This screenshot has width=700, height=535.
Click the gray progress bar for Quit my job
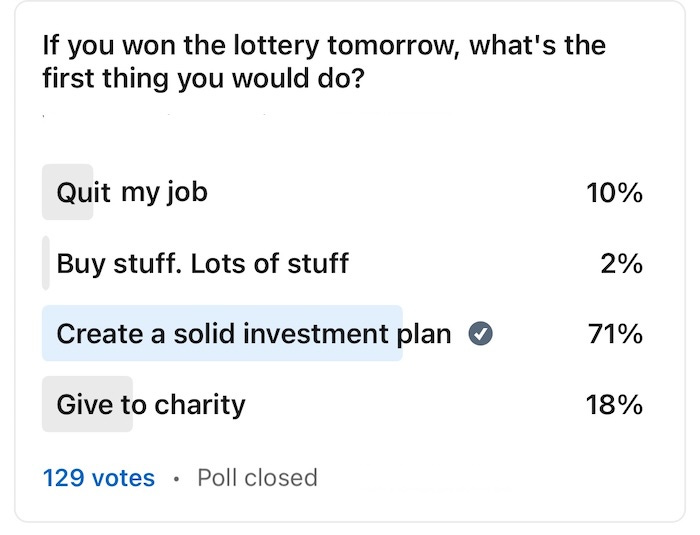(x=67, y=192)
